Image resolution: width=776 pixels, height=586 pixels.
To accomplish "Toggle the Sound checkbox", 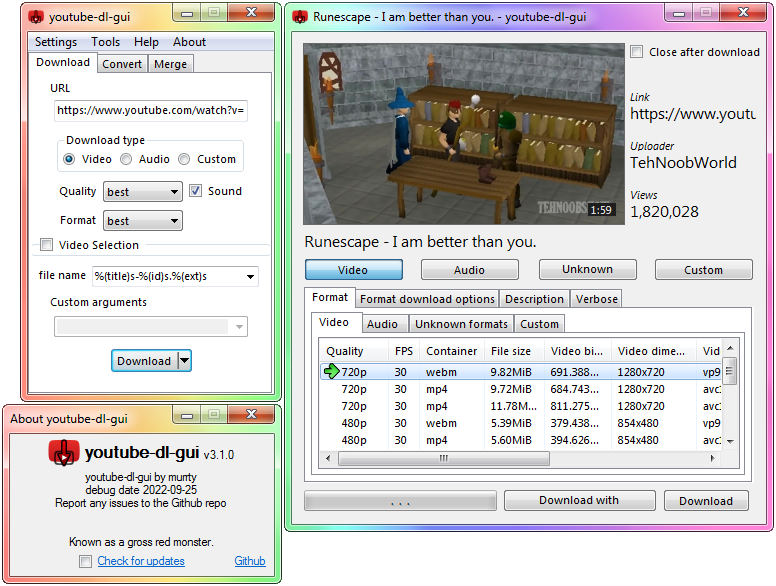I will (x=195, y=191).
